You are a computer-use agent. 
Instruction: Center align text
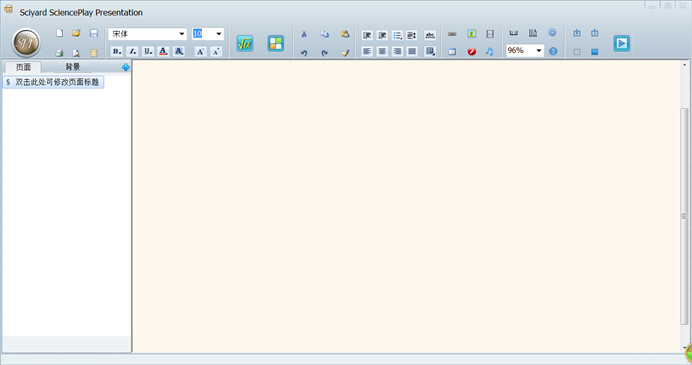tap(382, 52)
